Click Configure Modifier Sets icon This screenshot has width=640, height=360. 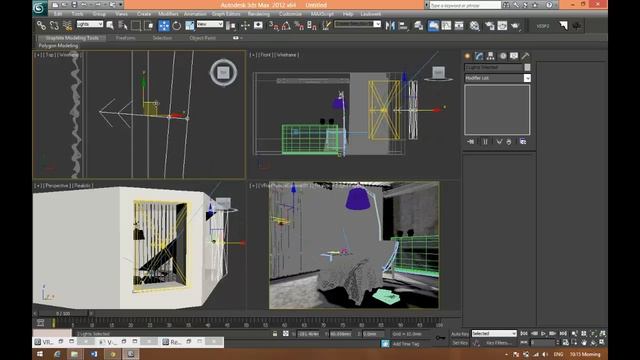tap(523, 142)
